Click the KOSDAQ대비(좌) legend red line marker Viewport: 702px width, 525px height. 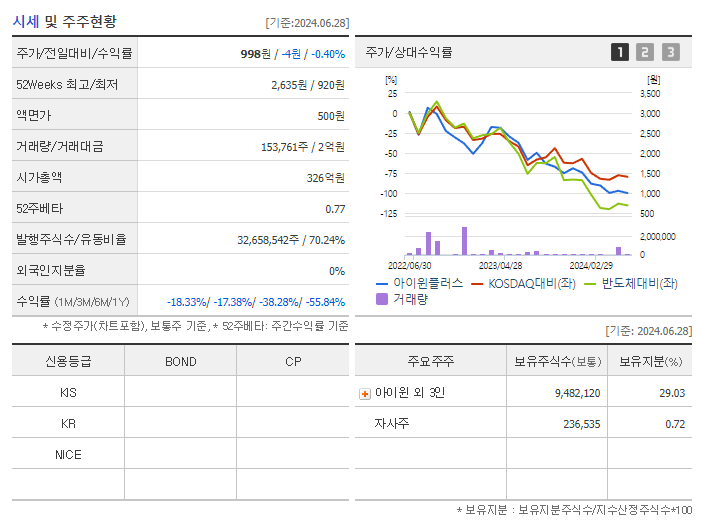[x=477, y=284]
